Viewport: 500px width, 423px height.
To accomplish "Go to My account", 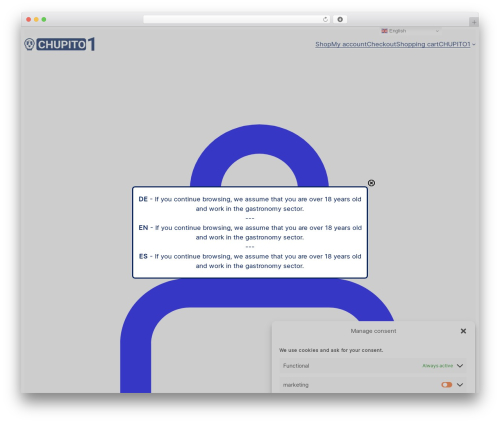I will point(349,44).
